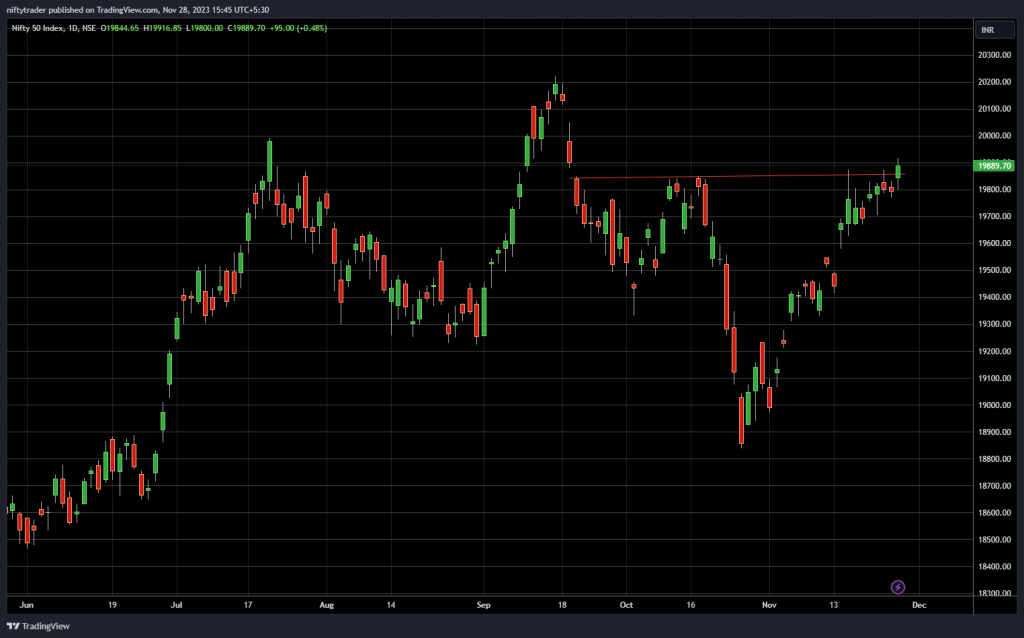The width and height of the screenshot is (1024, 638).
Task: Click the 19000.00 price axis label
Action: coord(994,405)
